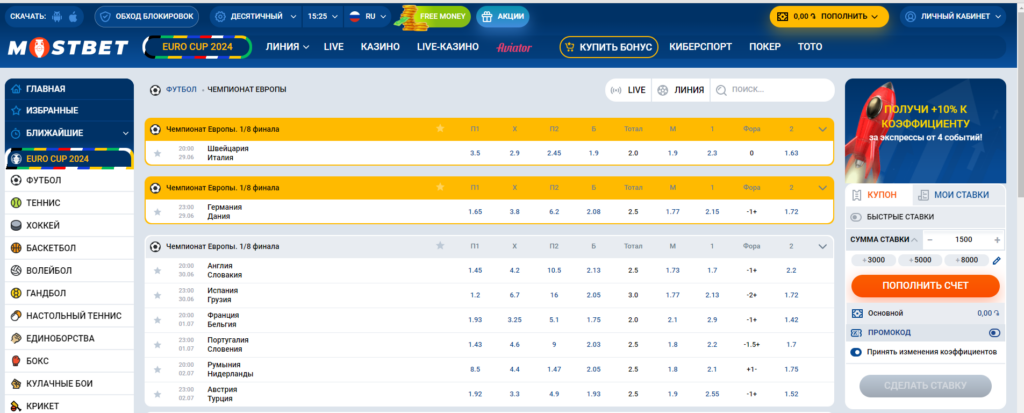Open the LIVE top menu item

click(334, 47)
